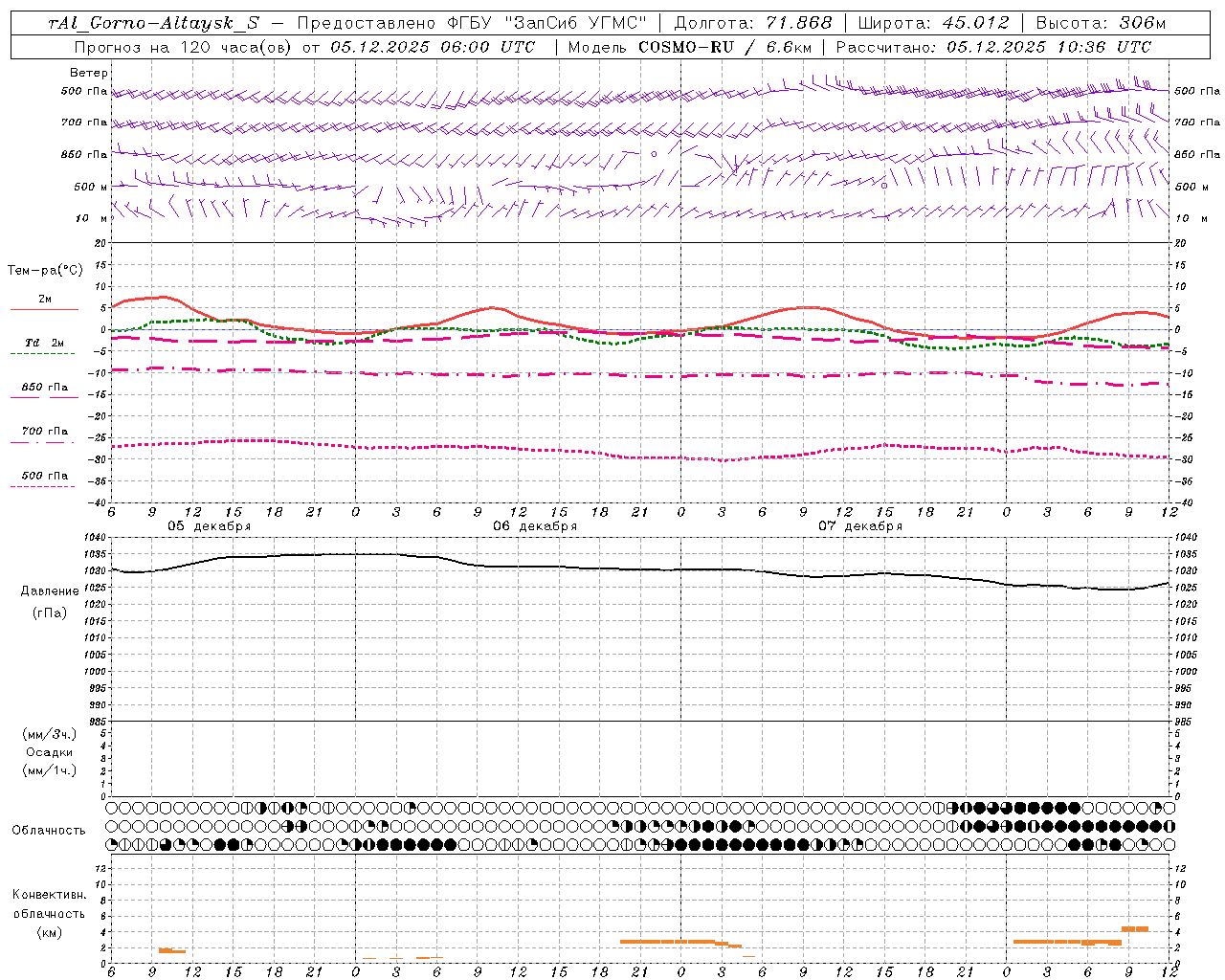Click the "Осадки" precipitation label
The image size is (1225, 980).
pyautogui.click(x=49, y=752)
